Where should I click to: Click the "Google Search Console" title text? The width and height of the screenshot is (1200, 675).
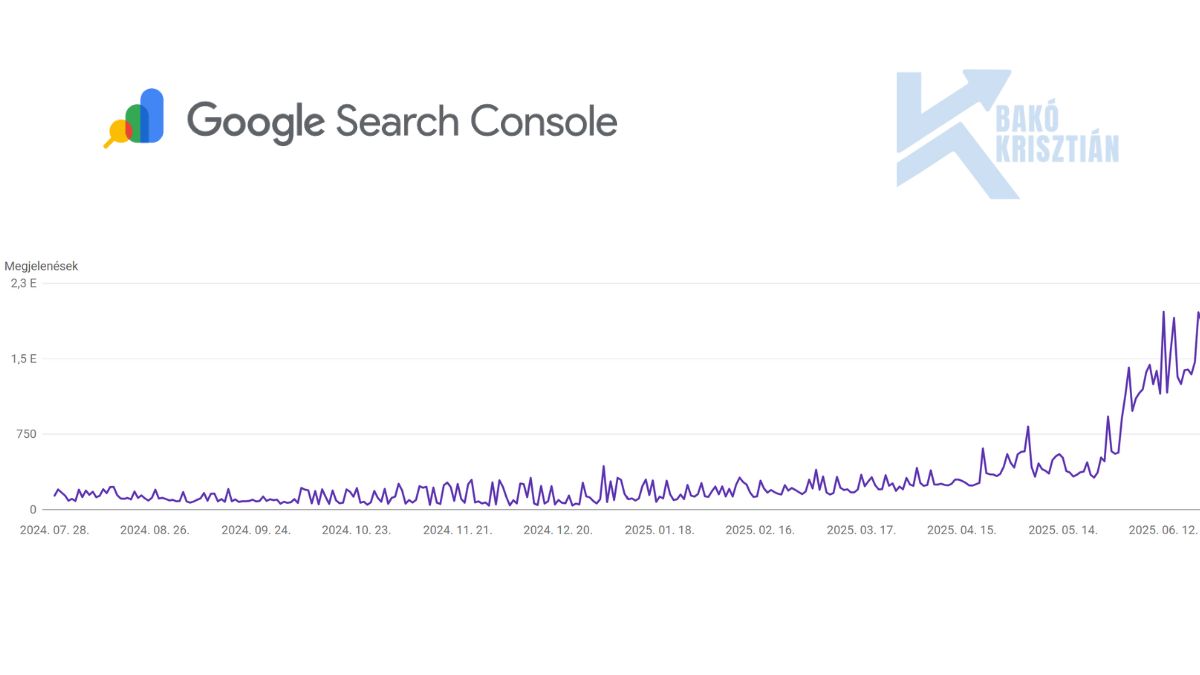point(402,121)
